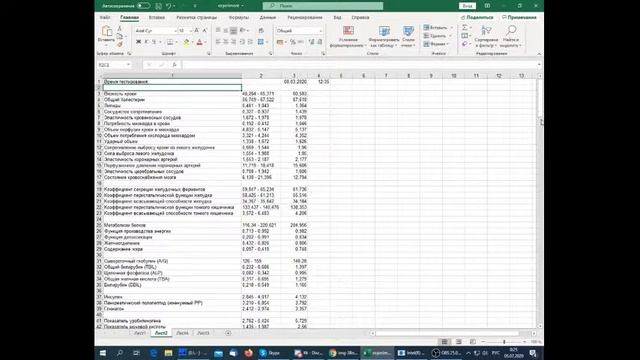Click the Cut scissors icon
This screenshot has height=360, width=640.
click(120, 28)
